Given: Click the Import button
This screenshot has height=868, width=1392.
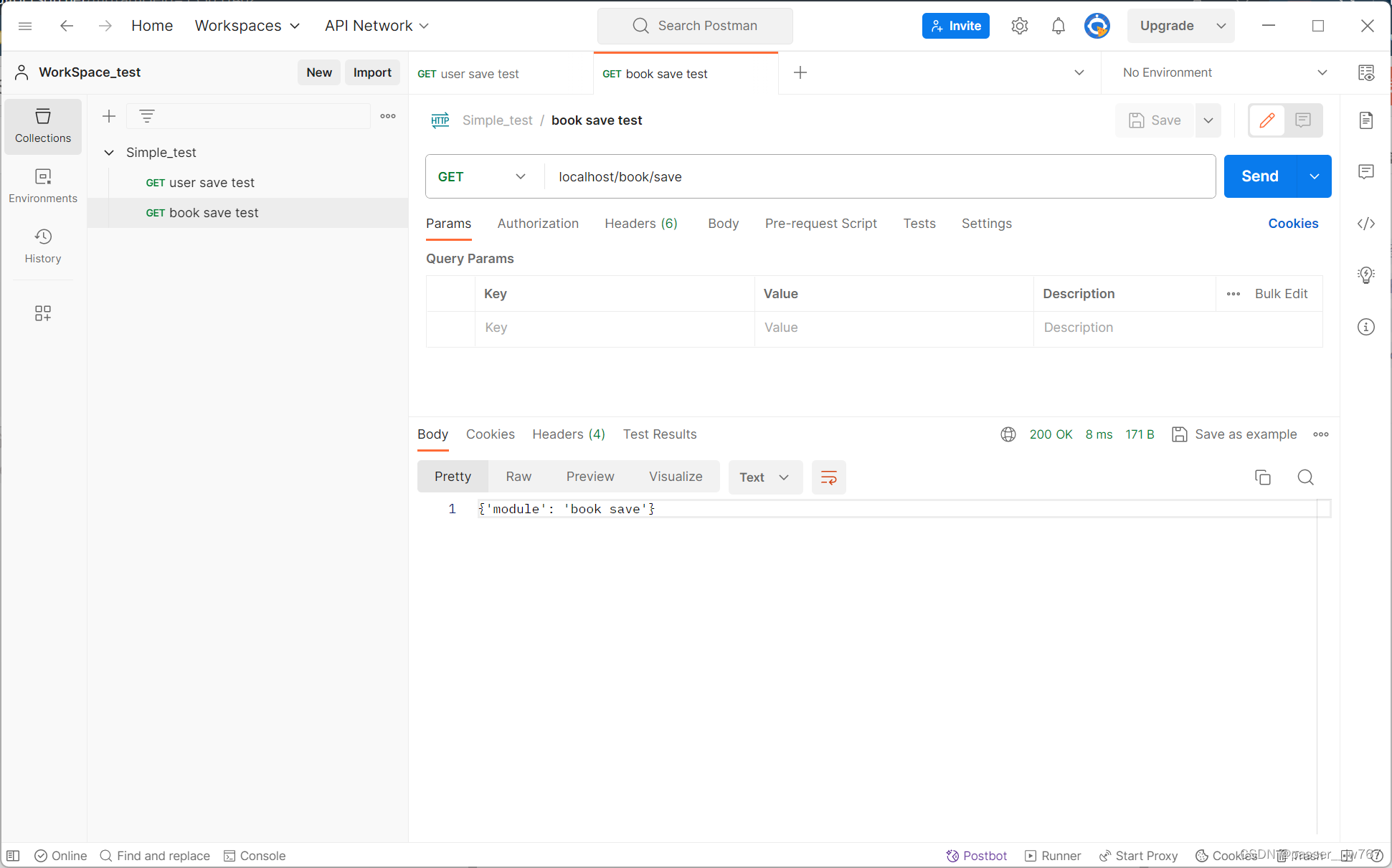Looking at the screenshot, I should [x=372, y=72].
